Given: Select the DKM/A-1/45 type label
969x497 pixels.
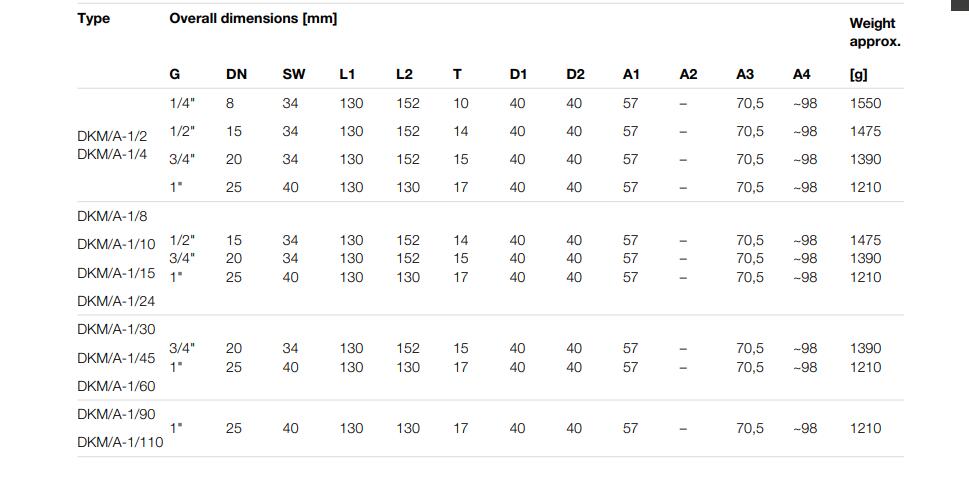Looking at the screenshot, I should pyautogui.click(x=116, y=358).
